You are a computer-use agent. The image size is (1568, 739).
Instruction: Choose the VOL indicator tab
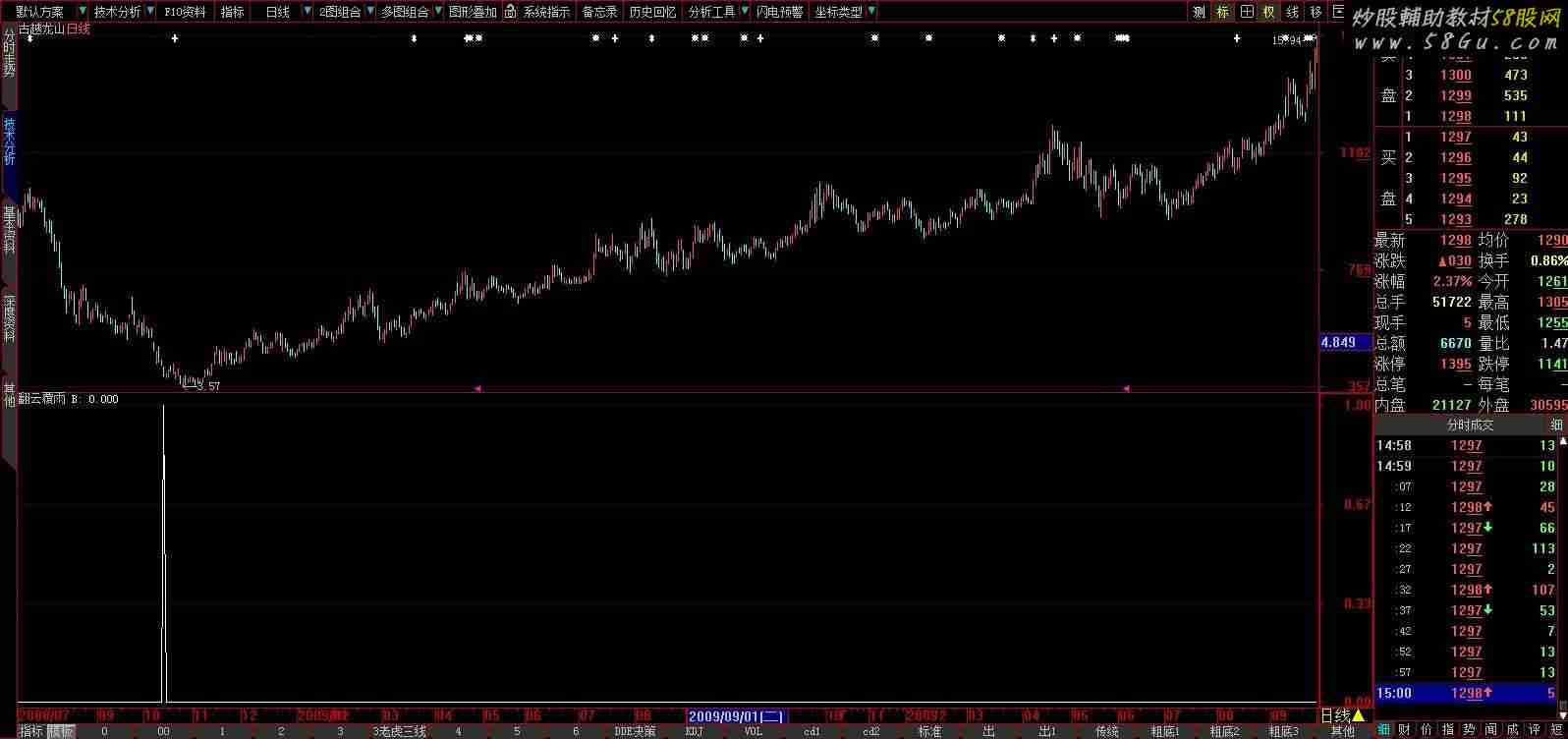pyautogui.click(x=753, y=731)
